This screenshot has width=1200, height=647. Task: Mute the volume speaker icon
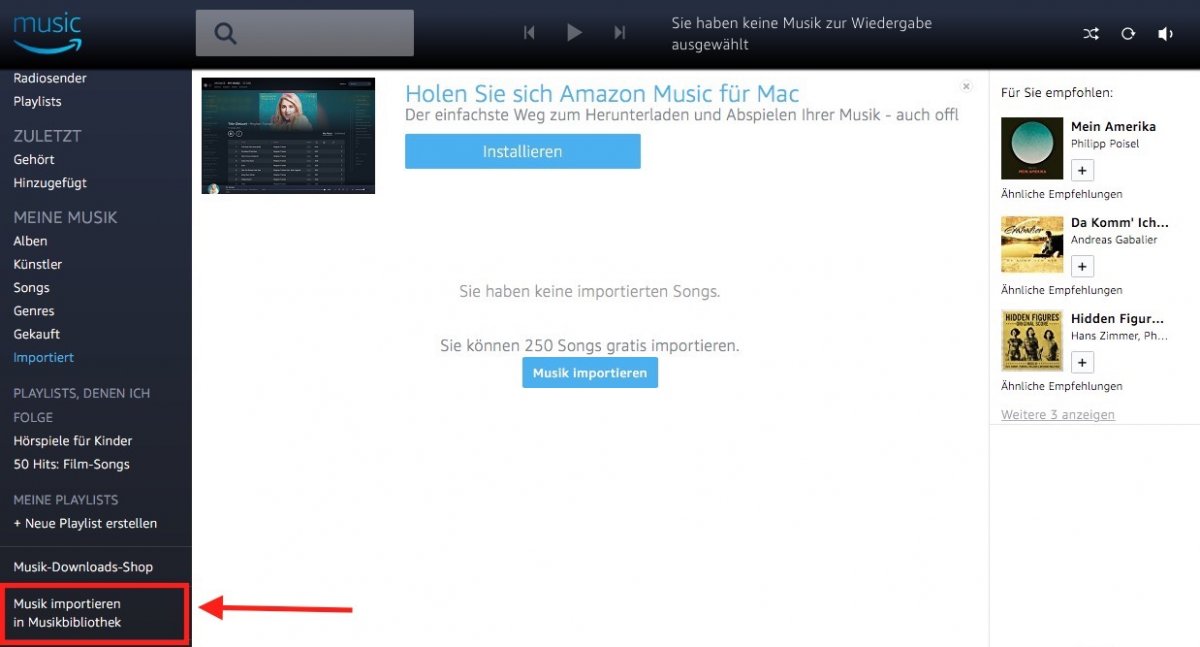[1166, 34]
